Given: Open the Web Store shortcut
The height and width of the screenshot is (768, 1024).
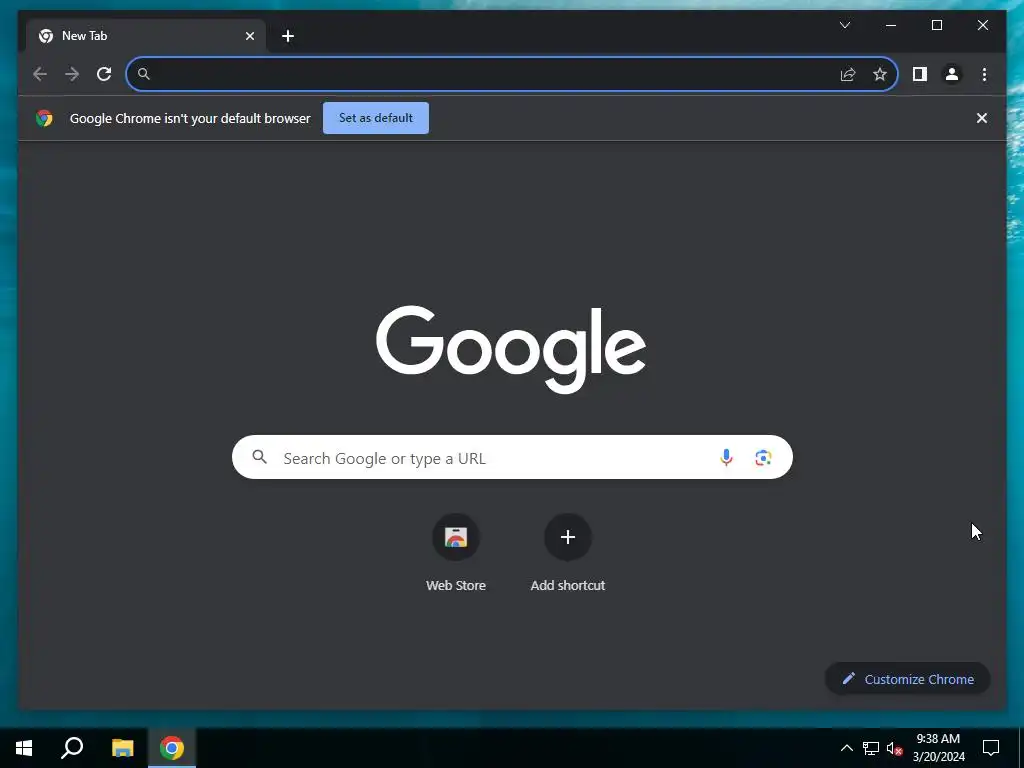Looking at the screenshot, I should 456,537.
